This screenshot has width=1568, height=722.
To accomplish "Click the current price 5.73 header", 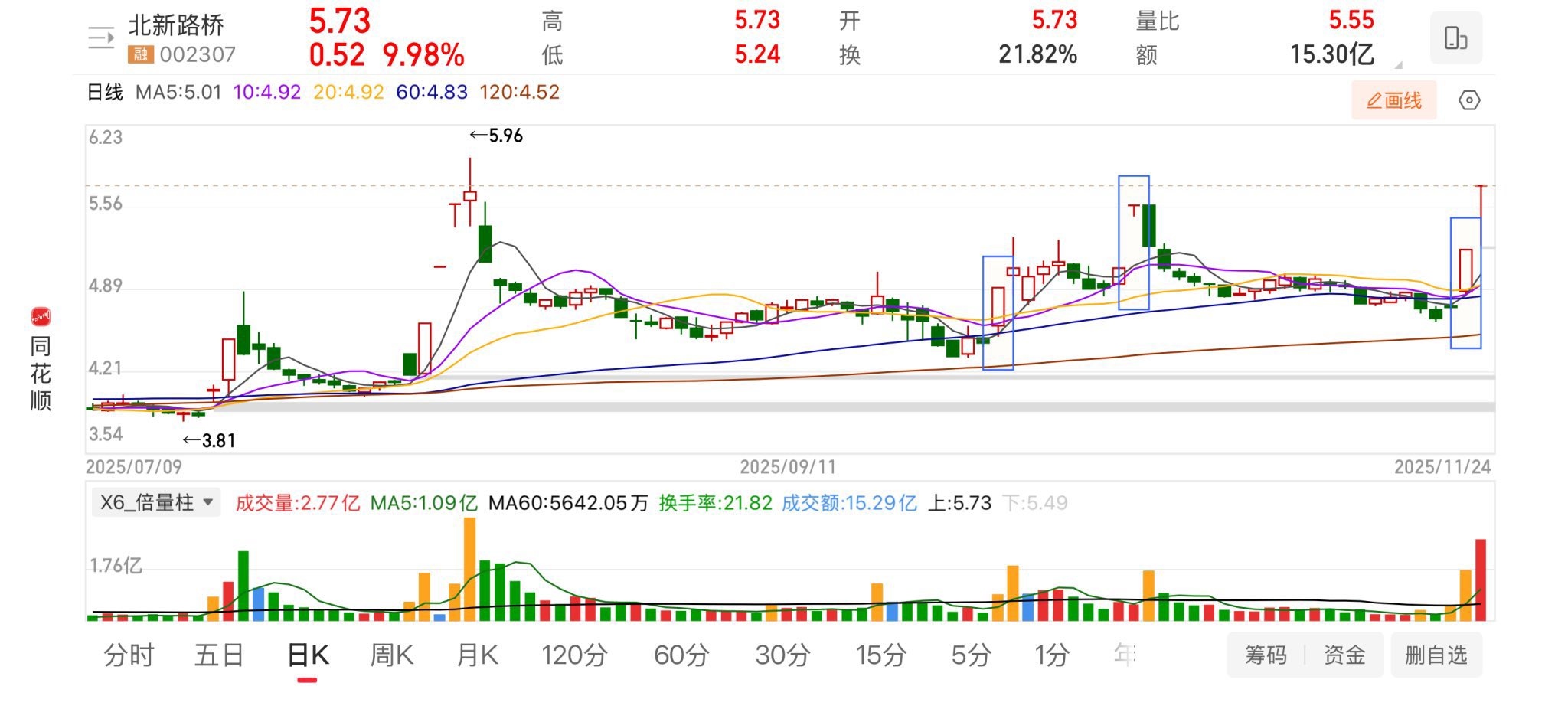I will (340, 21).
